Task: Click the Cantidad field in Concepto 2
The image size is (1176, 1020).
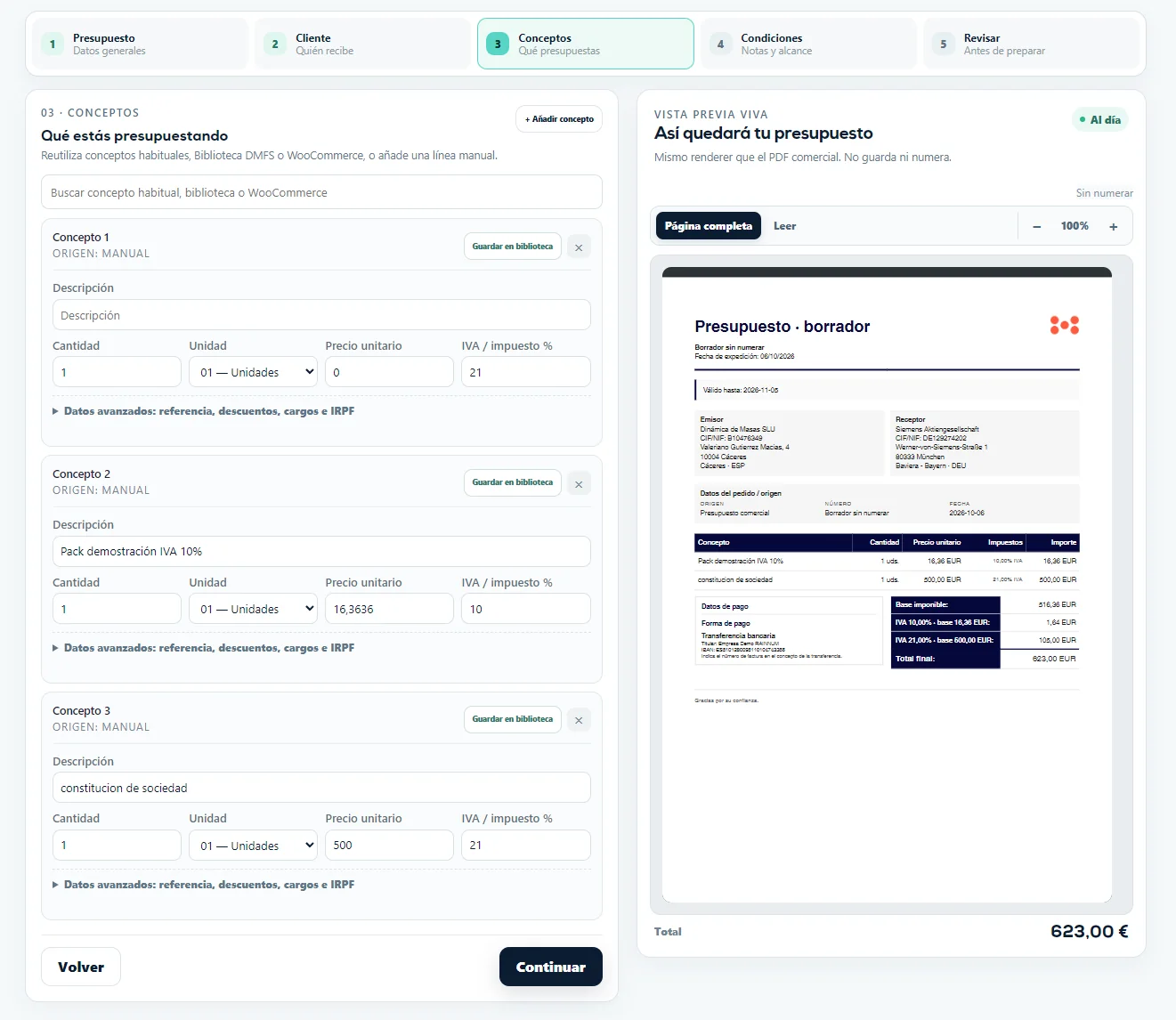Action: (117, 609)
